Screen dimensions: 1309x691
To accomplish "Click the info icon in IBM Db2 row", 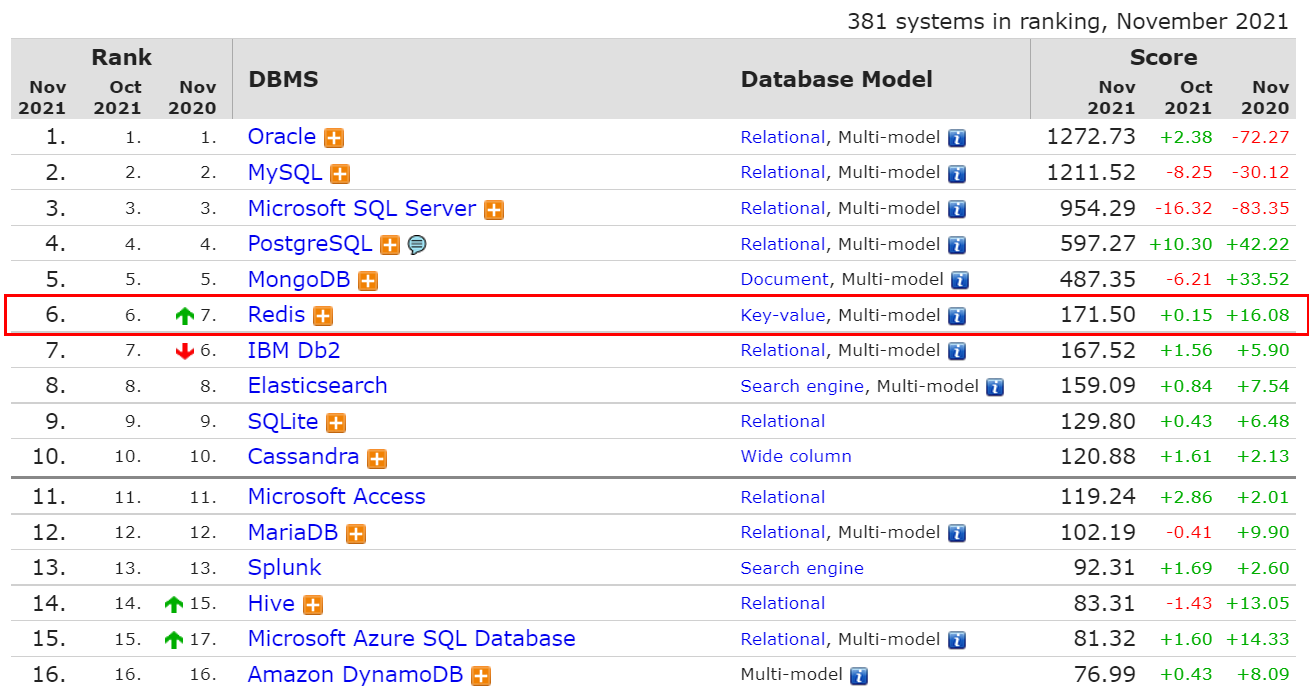I will pos(957,352).
